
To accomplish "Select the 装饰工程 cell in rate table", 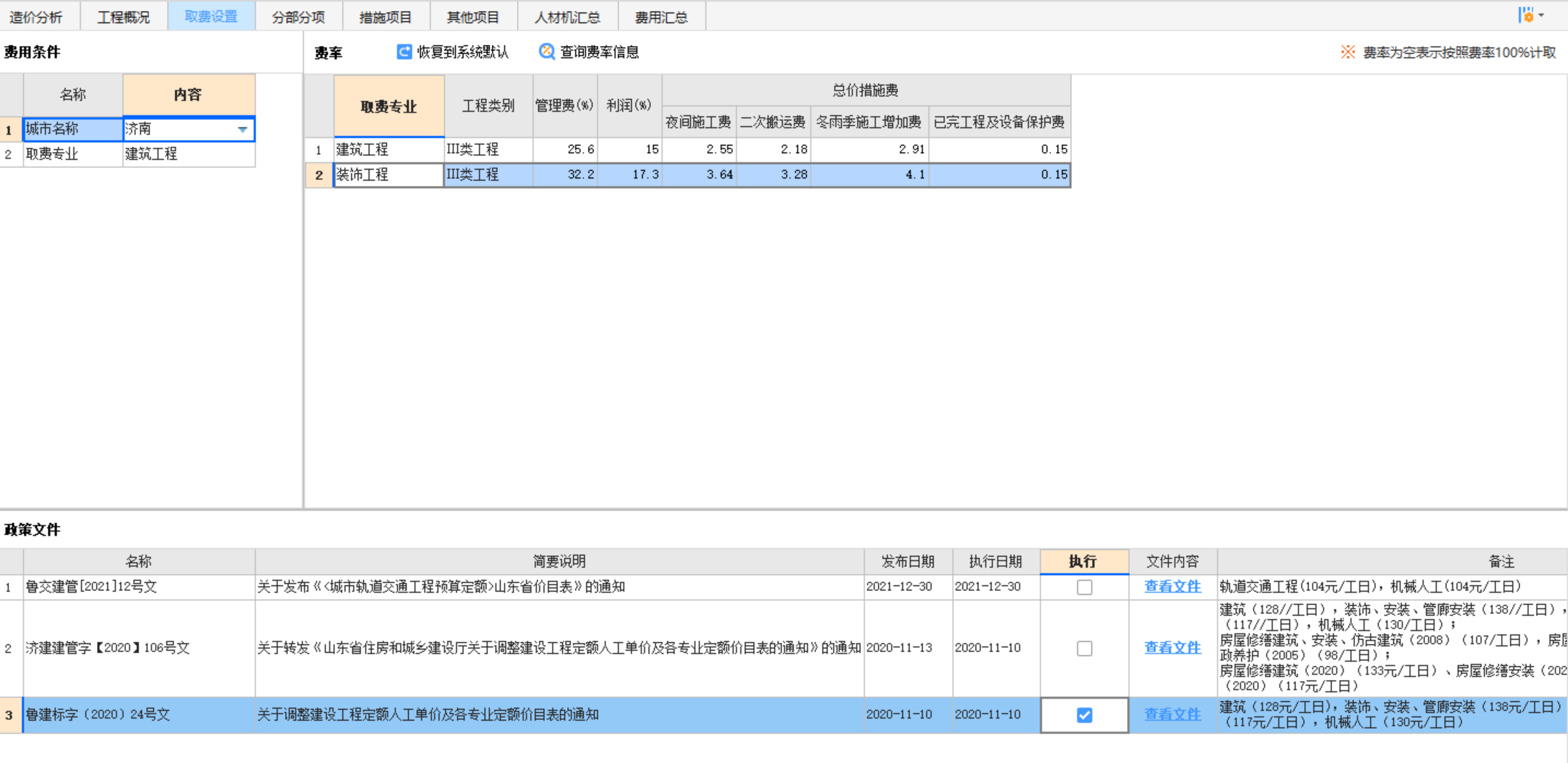I will [x=389, y=175].
